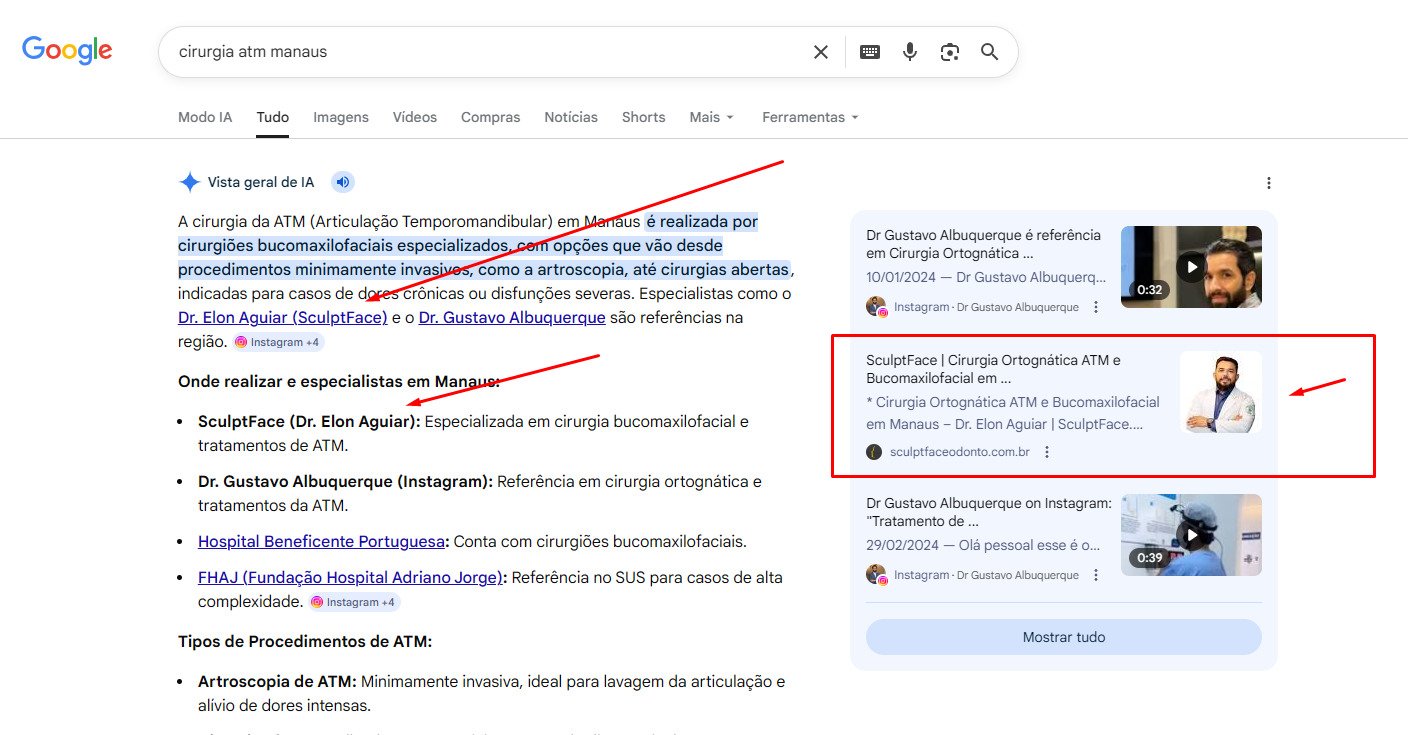This screenshot has width=1408, height=735.
Task: Click the Instagram +4 chip after 'região.'
Action: coord(278,342)
